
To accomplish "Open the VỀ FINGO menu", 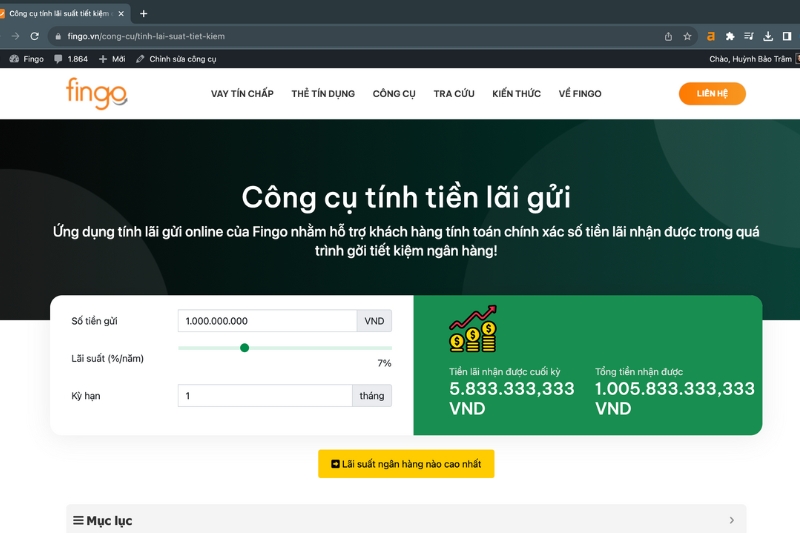I will pos(580,94).
